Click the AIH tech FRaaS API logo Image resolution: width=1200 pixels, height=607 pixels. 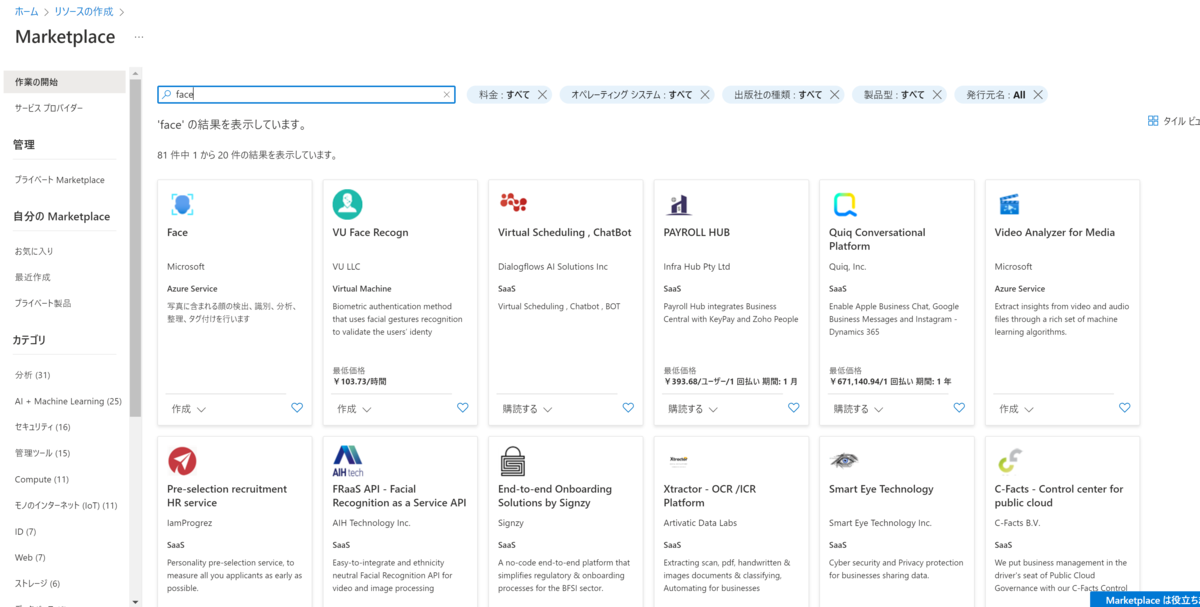(x=348, y=461)
